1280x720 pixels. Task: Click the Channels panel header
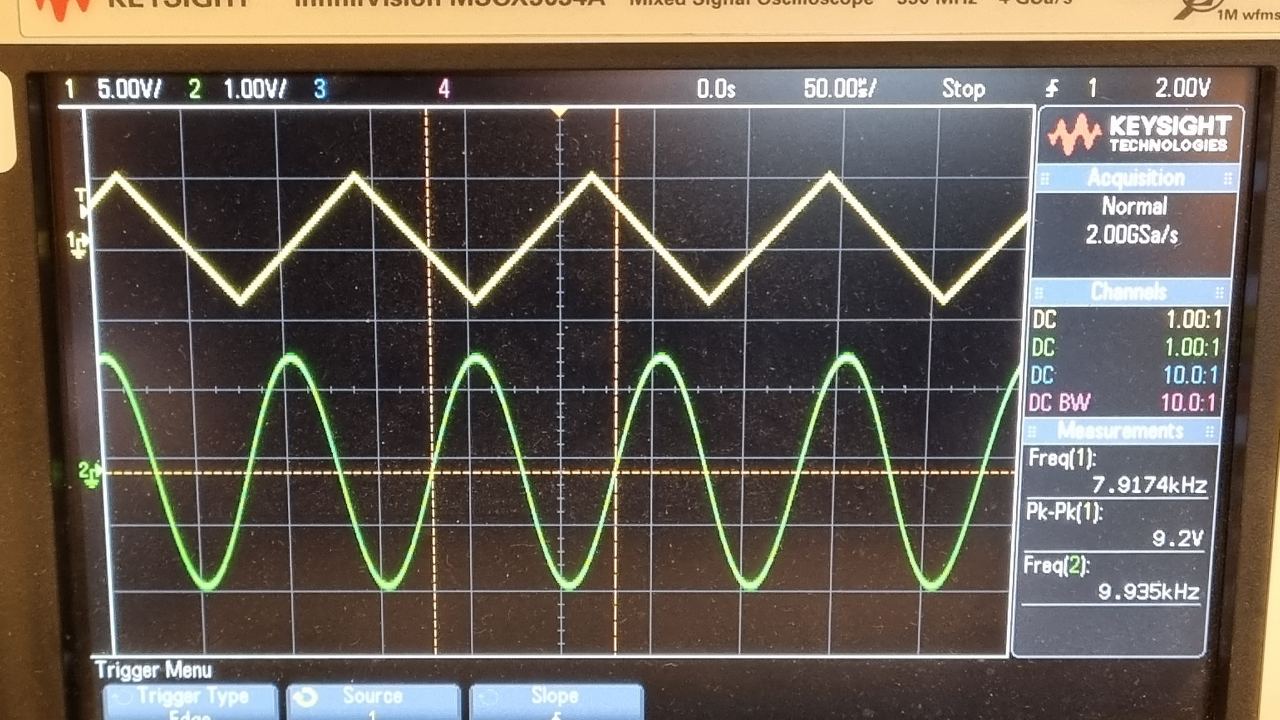pos(1132,292)
